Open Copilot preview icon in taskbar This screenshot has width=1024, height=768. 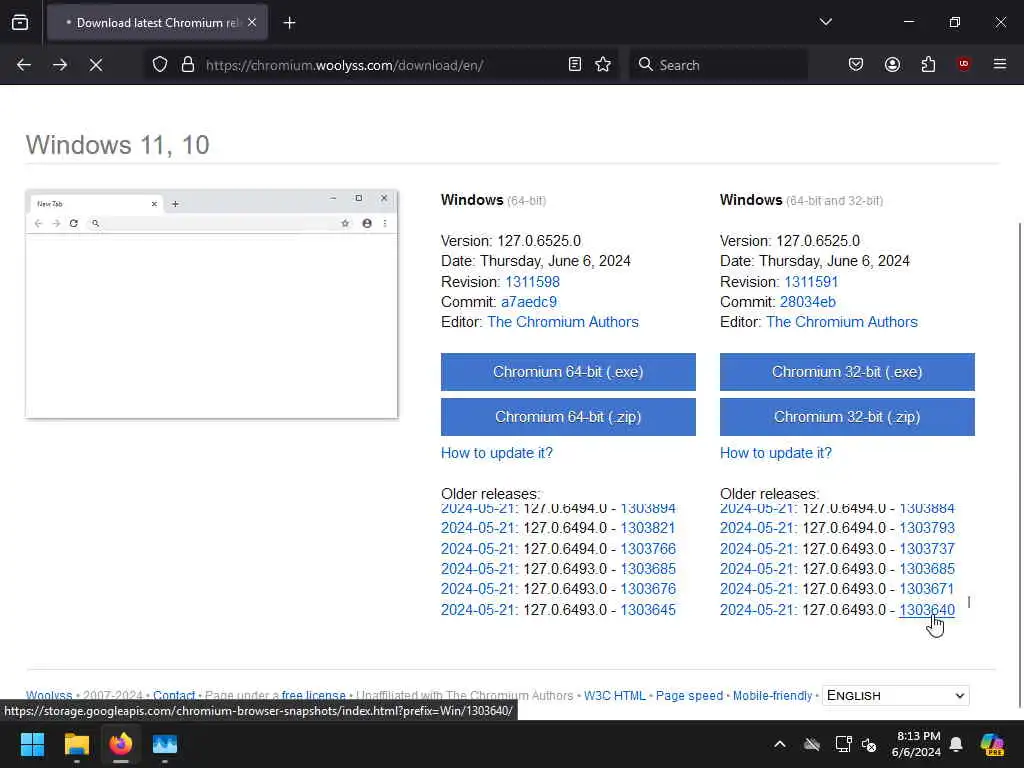[x=993, y=744]
